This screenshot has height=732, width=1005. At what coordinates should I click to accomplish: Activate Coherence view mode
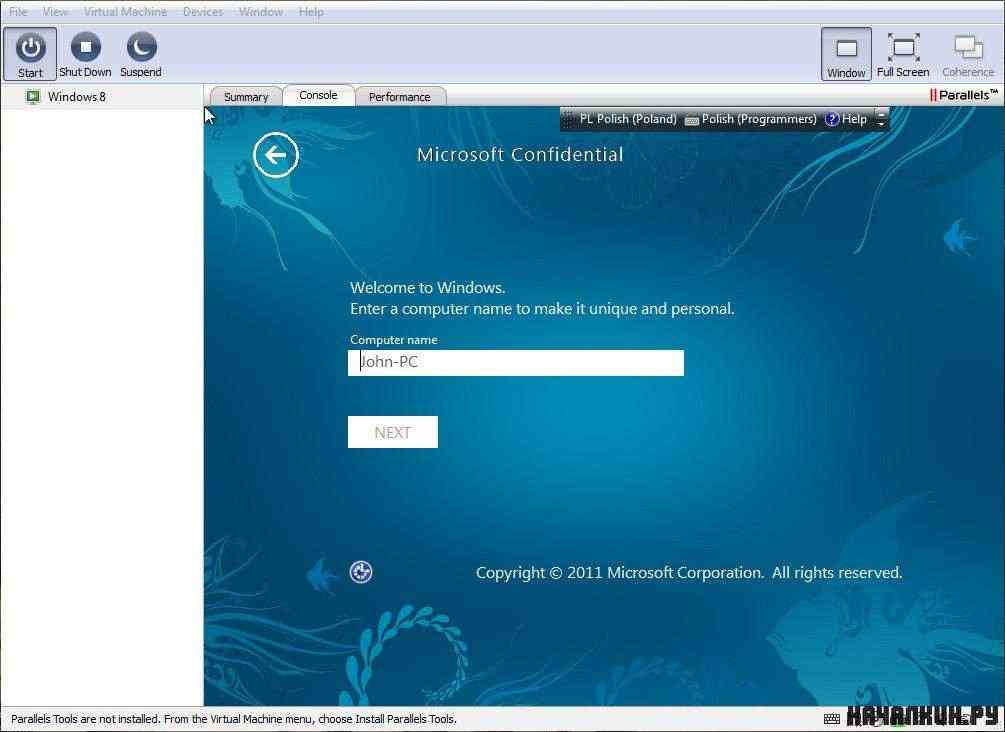[968, 54]
